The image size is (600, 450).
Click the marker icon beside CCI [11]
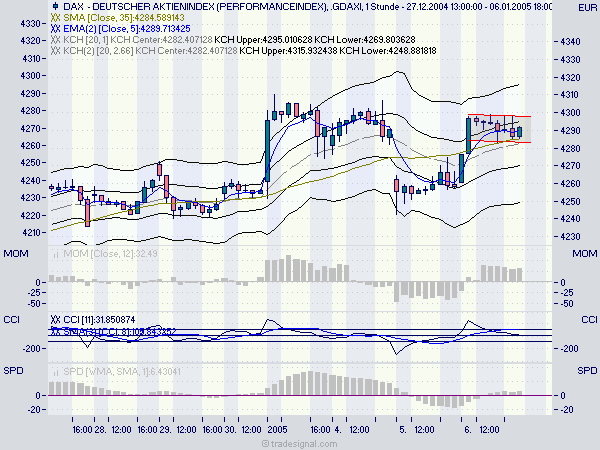pyautogui.click(x=55, y=320)
